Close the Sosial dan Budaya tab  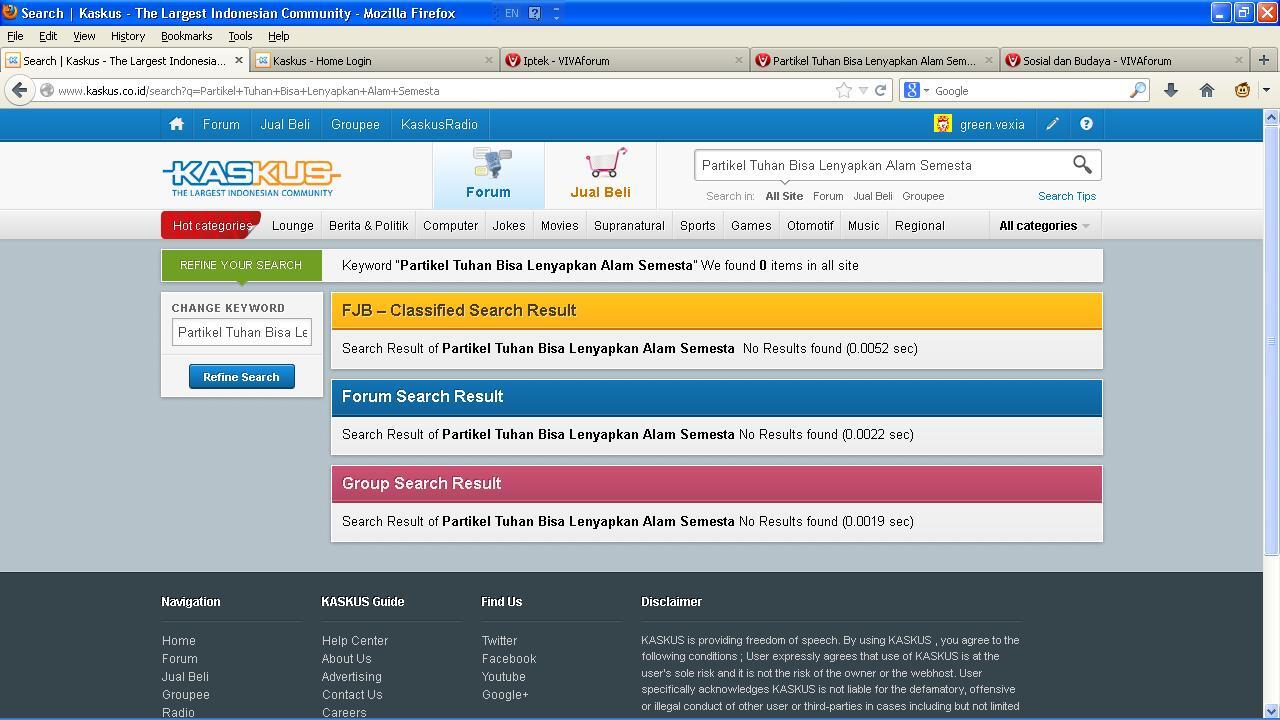pyautogui.click(x=1238, y=60)
